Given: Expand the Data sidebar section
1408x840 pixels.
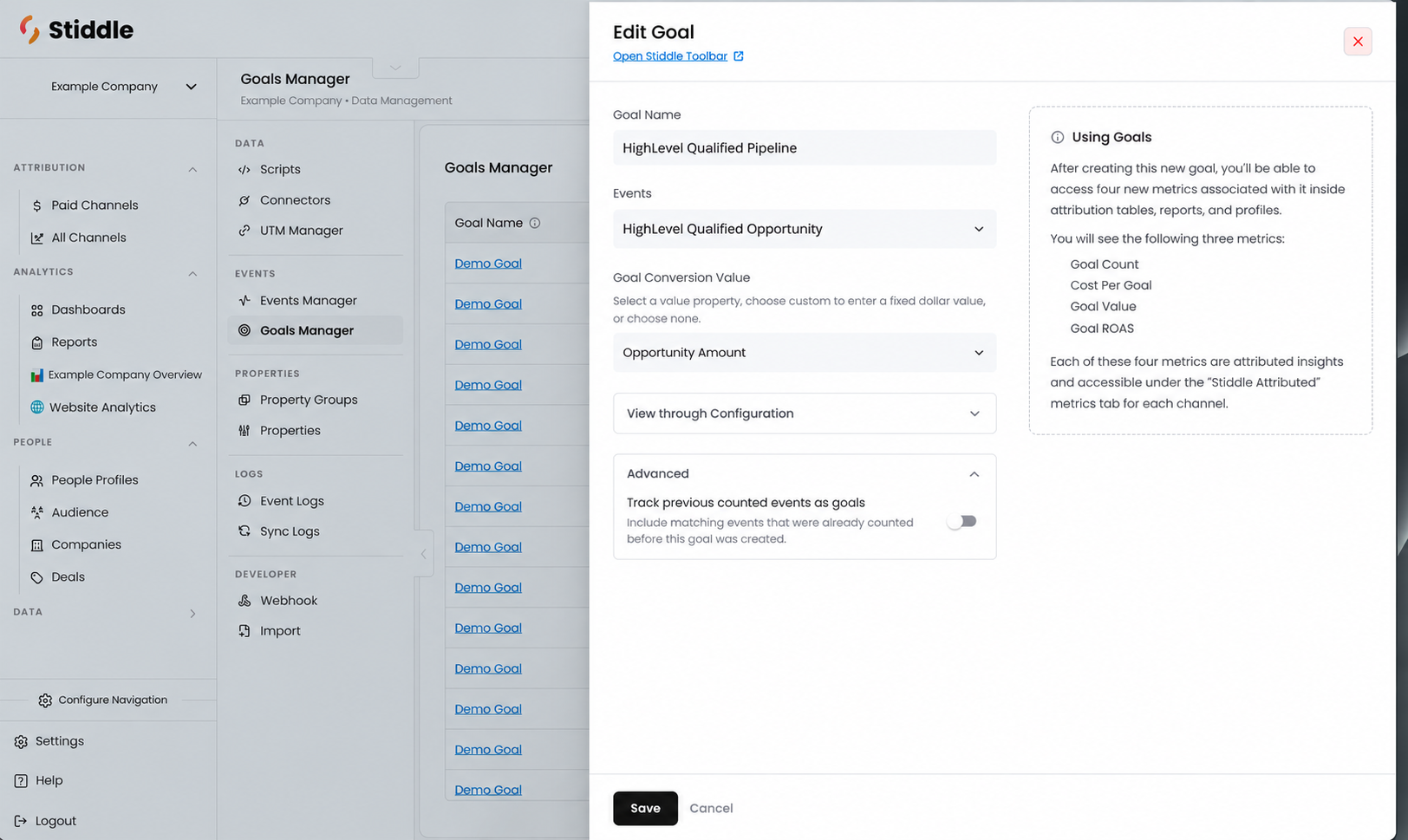Looking at the screenshot, I should 192,614.
